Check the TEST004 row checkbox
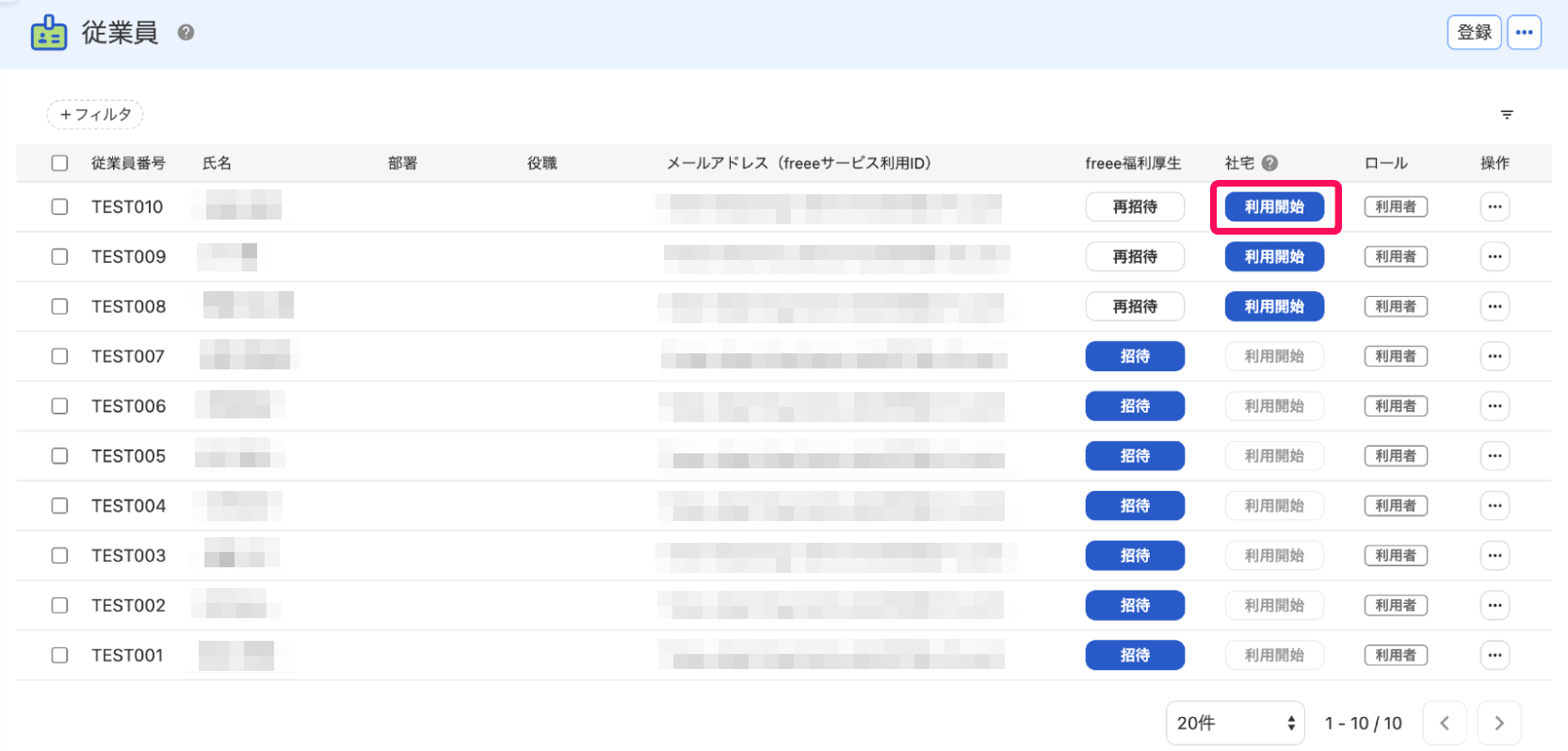The width and height of the screenshot is (1568, 751). [x=59, y=506]
